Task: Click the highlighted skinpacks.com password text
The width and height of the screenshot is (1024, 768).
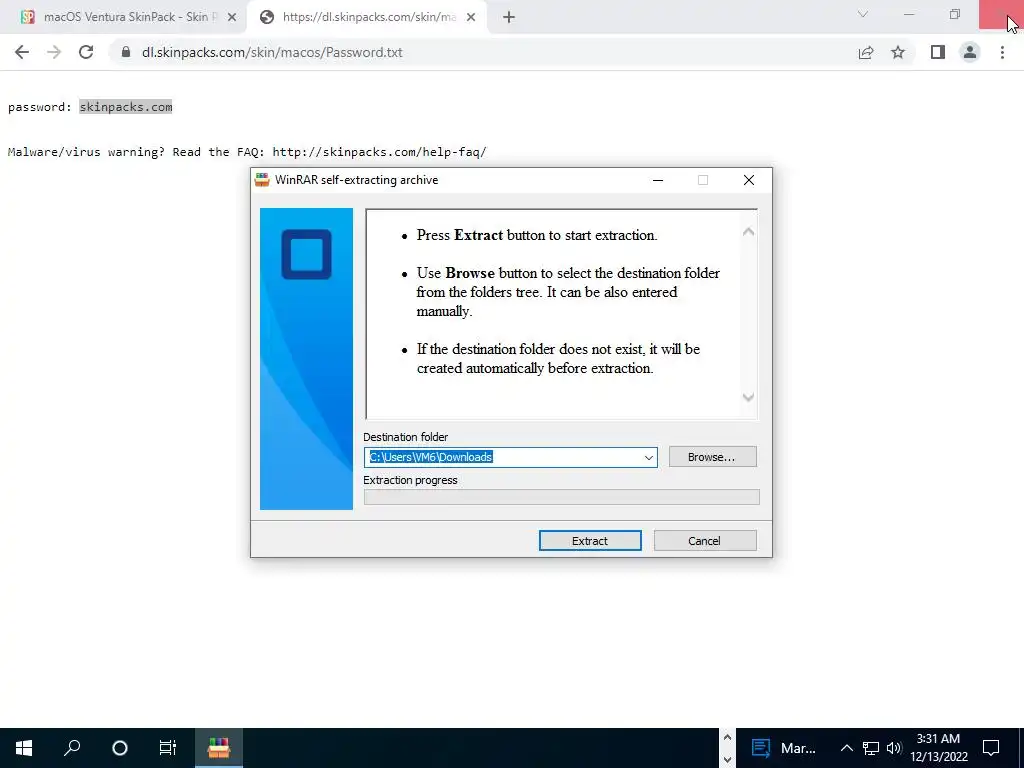Action: click(x=126, y=107)
